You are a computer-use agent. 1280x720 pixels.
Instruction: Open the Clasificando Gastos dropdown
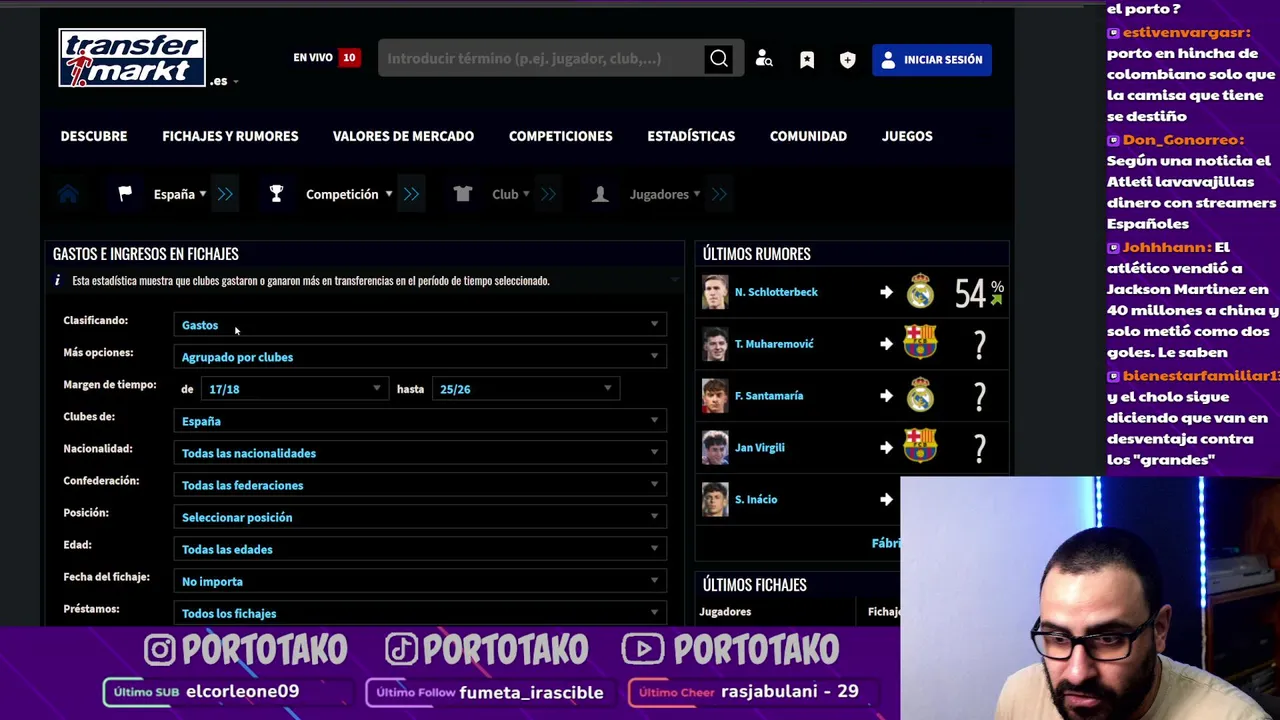pos(420,325)
